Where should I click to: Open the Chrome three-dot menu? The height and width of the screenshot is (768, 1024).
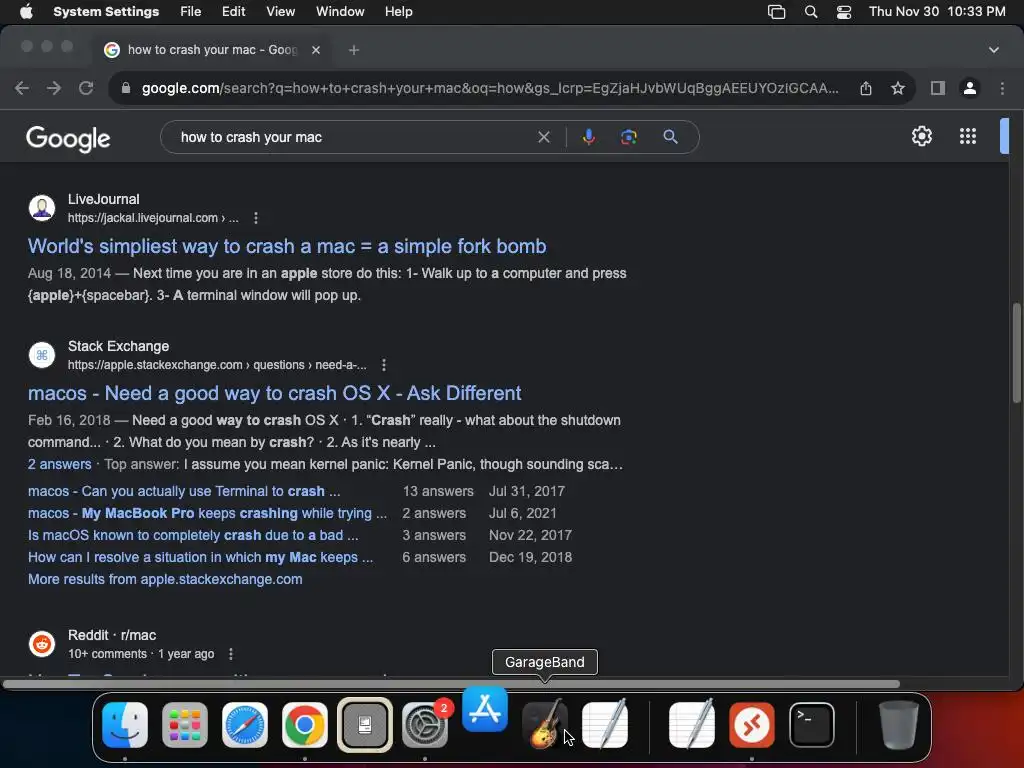[1002, 88]
